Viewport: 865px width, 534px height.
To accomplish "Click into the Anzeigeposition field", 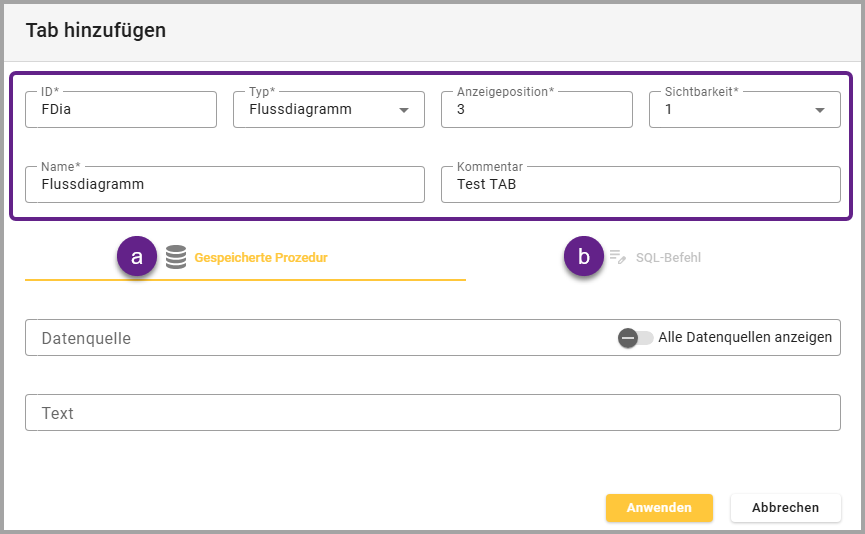I will pyautogui.click(x=536, y=110).
